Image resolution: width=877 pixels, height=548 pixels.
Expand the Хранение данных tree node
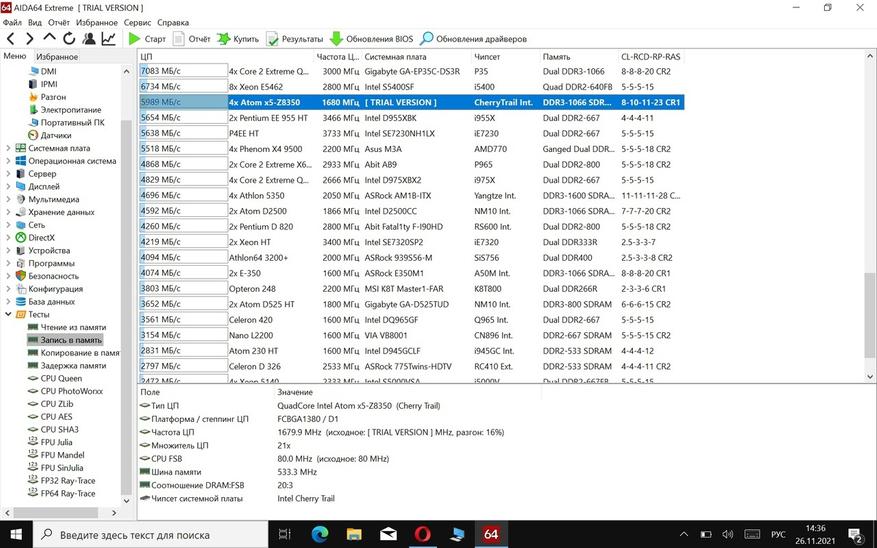[x=8, y=212]
